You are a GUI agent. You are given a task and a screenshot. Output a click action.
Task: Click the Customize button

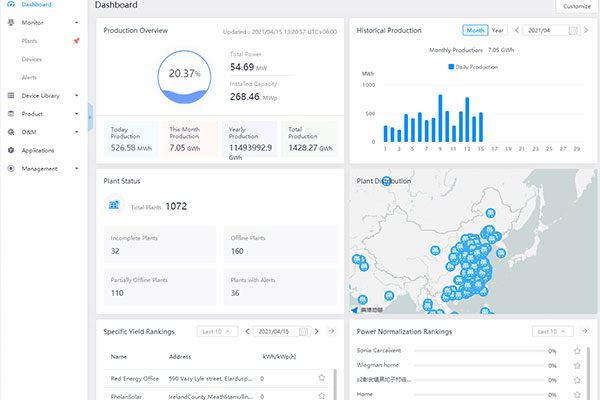pyautogui.click(x=576, y=6)
